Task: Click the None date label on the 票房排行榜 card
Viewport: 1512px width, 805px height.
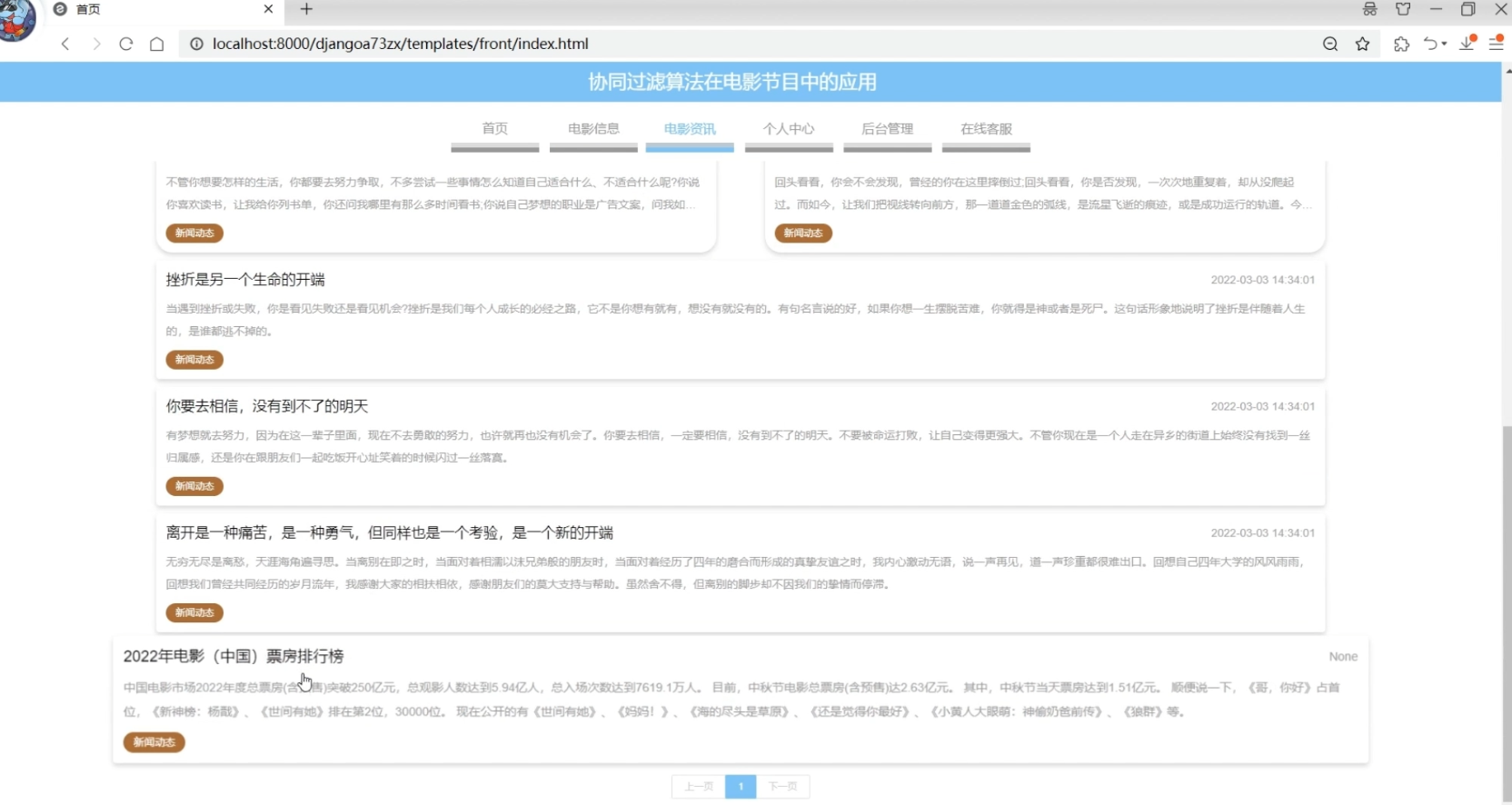Action: coord(1343,657)
